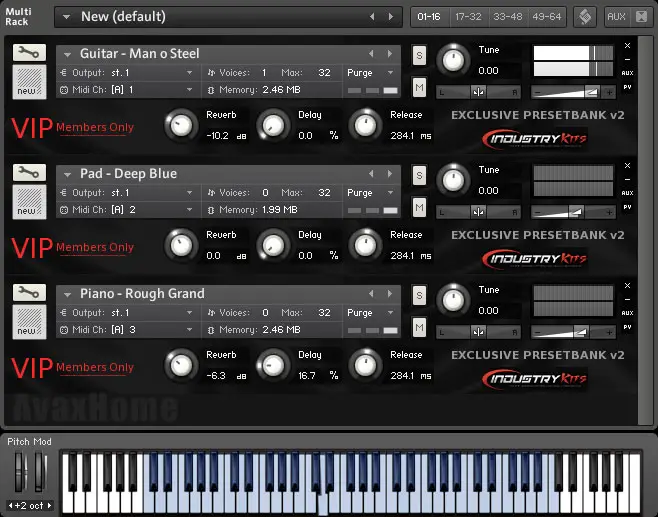Shift keyboard octave down with left arrow
This screenshot has width=658, height=517.
[x=10, y=505]
